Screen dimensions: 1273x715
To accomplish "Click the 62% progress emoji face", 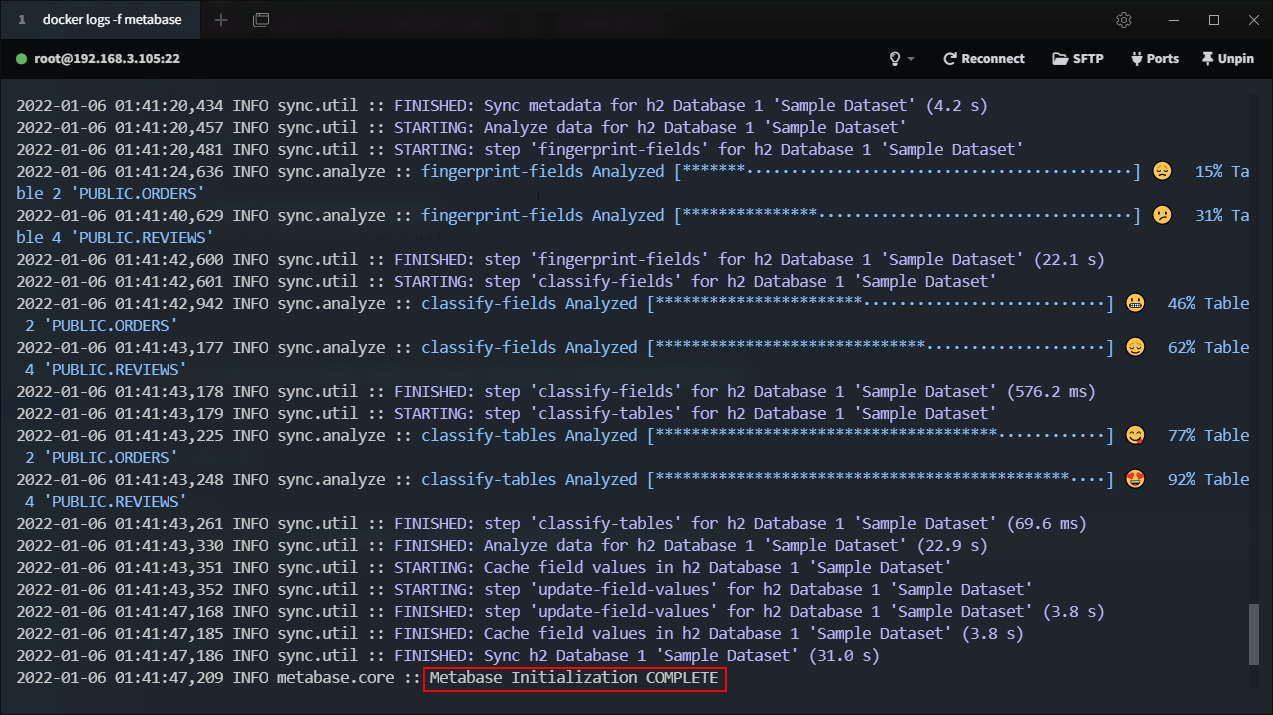I will click(x=1134, y=347).
